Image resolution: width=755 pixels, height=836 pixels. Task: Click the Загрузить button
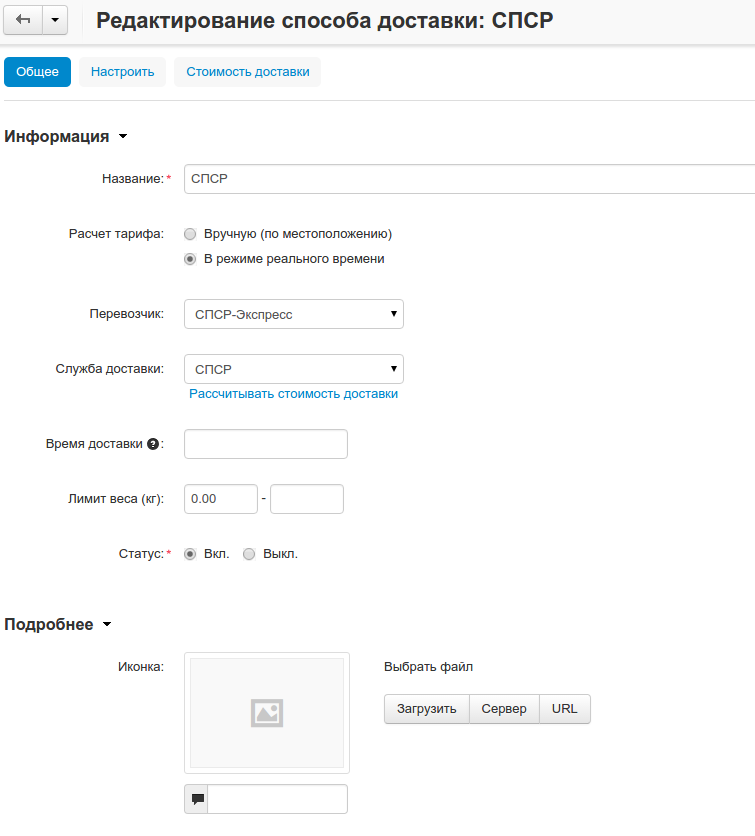click(x=426, y=709)
